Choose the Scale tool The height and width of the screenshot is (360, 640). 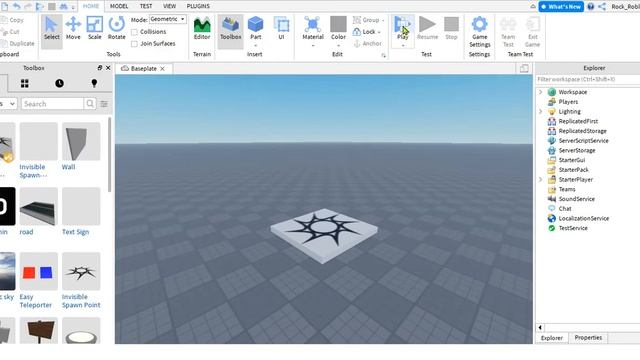coord(94,28)
